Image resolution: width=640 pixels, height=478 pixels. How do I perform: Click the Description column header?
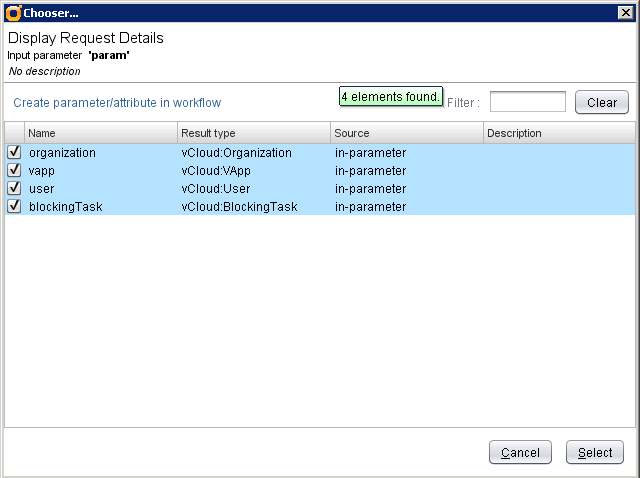coord(558,133)
